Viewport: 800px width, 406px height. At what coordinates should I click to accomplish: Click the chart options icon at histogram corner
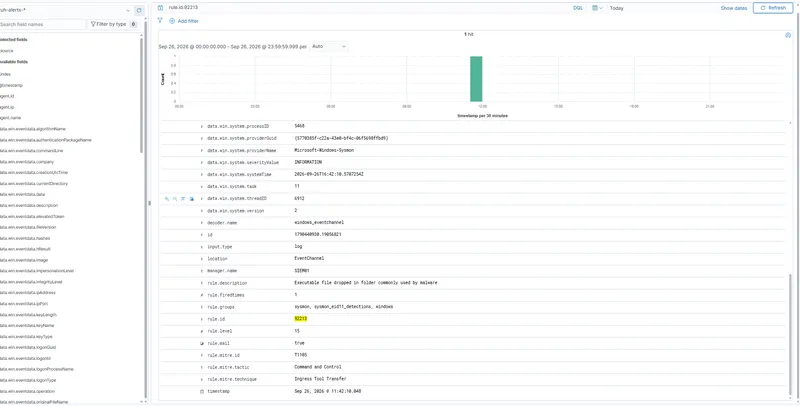(788, 35)
